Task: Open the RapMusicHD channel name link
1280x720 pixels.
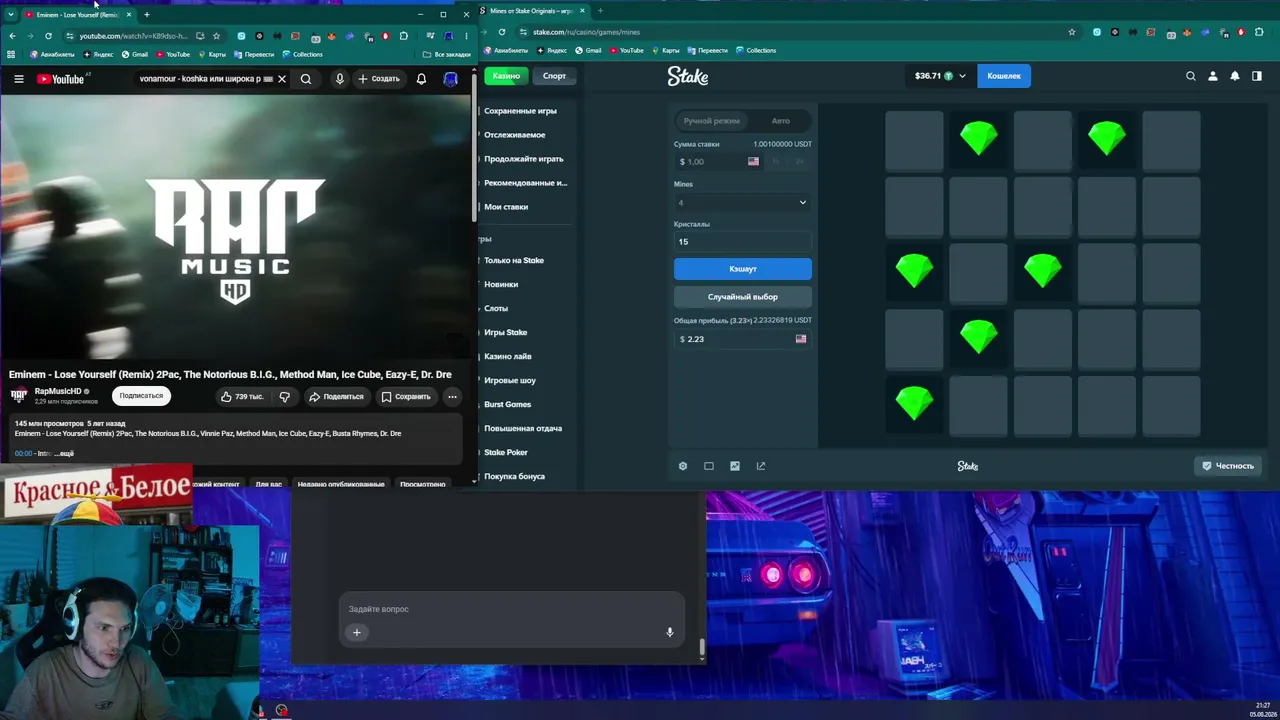Action: click(x=58, y=391)
